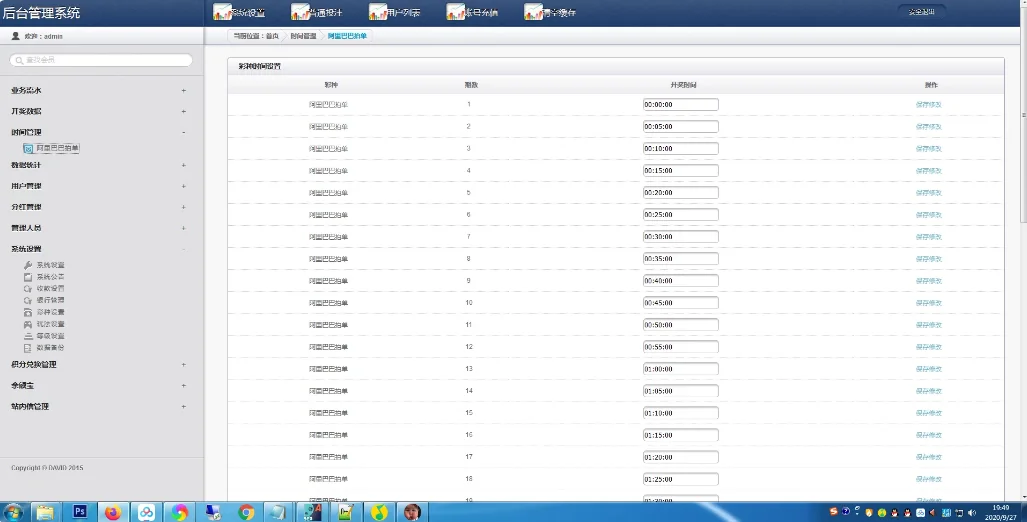Expand the 业务流水 sidebar section

(183, 90)
